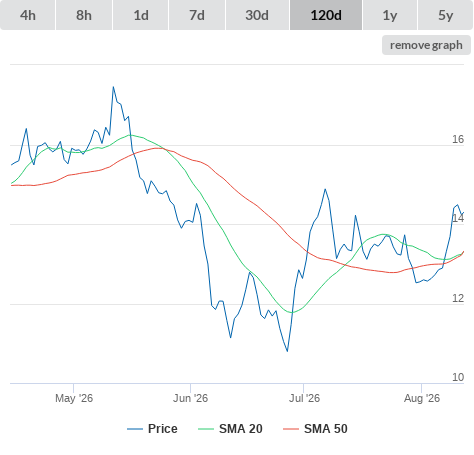Image resolution: width=474 pixels, height=455 pixels.
Task: Click the 16 value on y-axis
Action: click(x=458, y=139)
